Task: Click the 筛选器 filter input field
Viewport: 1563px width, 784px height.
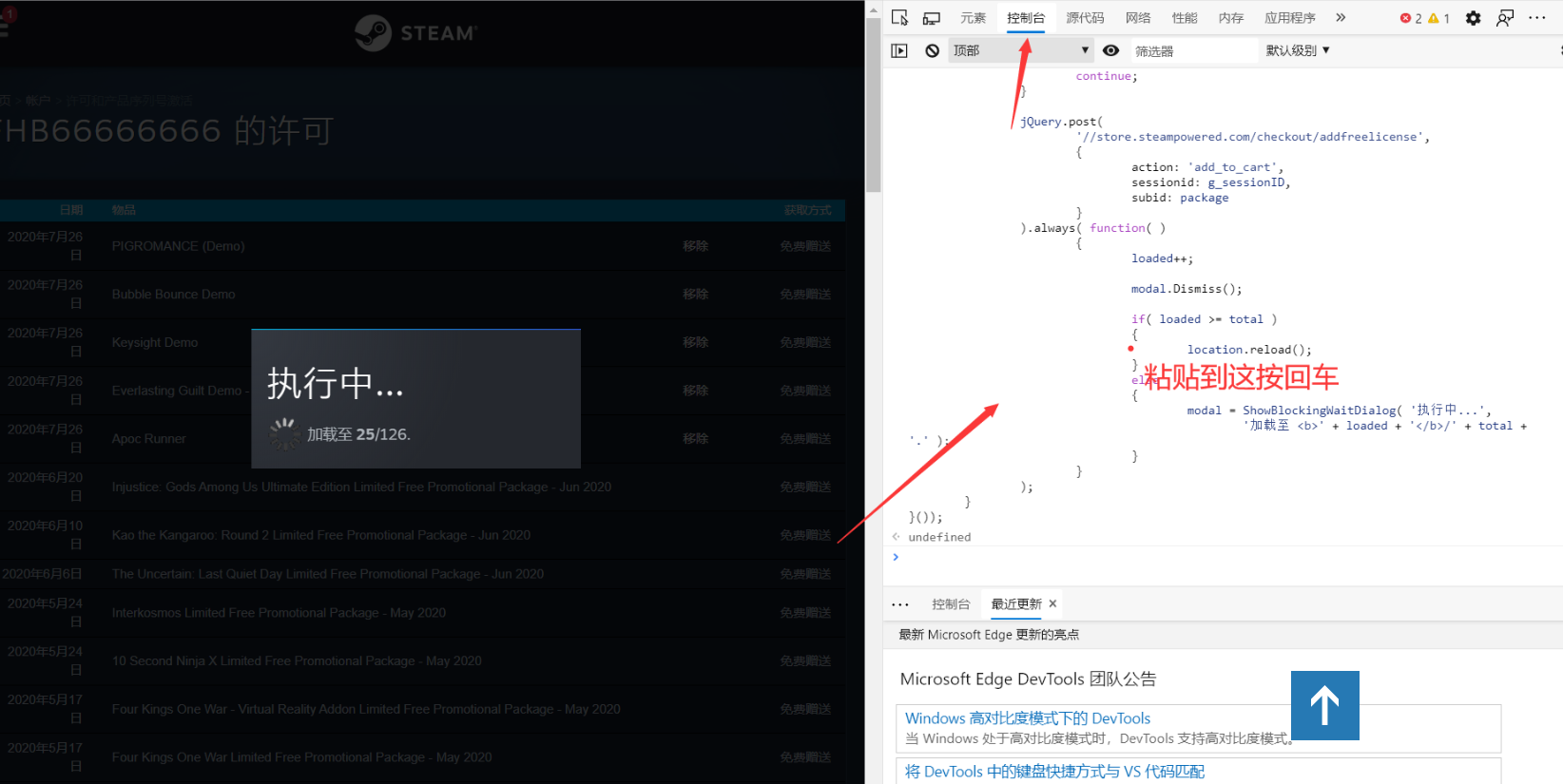Action: [1193, 50]
